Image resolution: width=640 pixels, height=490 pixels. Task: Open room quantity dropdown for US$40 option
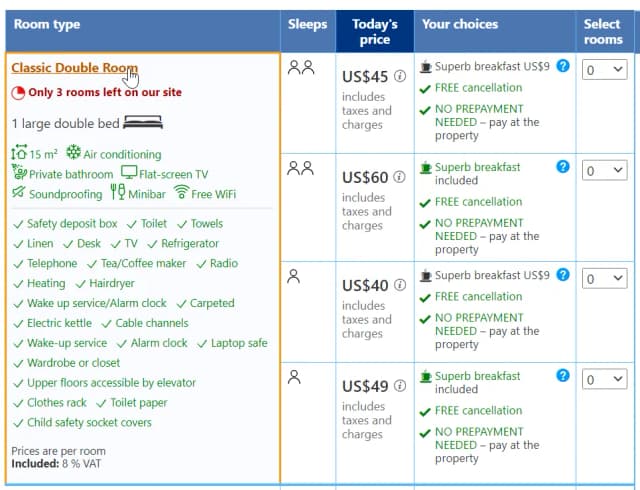click(605, 279)
